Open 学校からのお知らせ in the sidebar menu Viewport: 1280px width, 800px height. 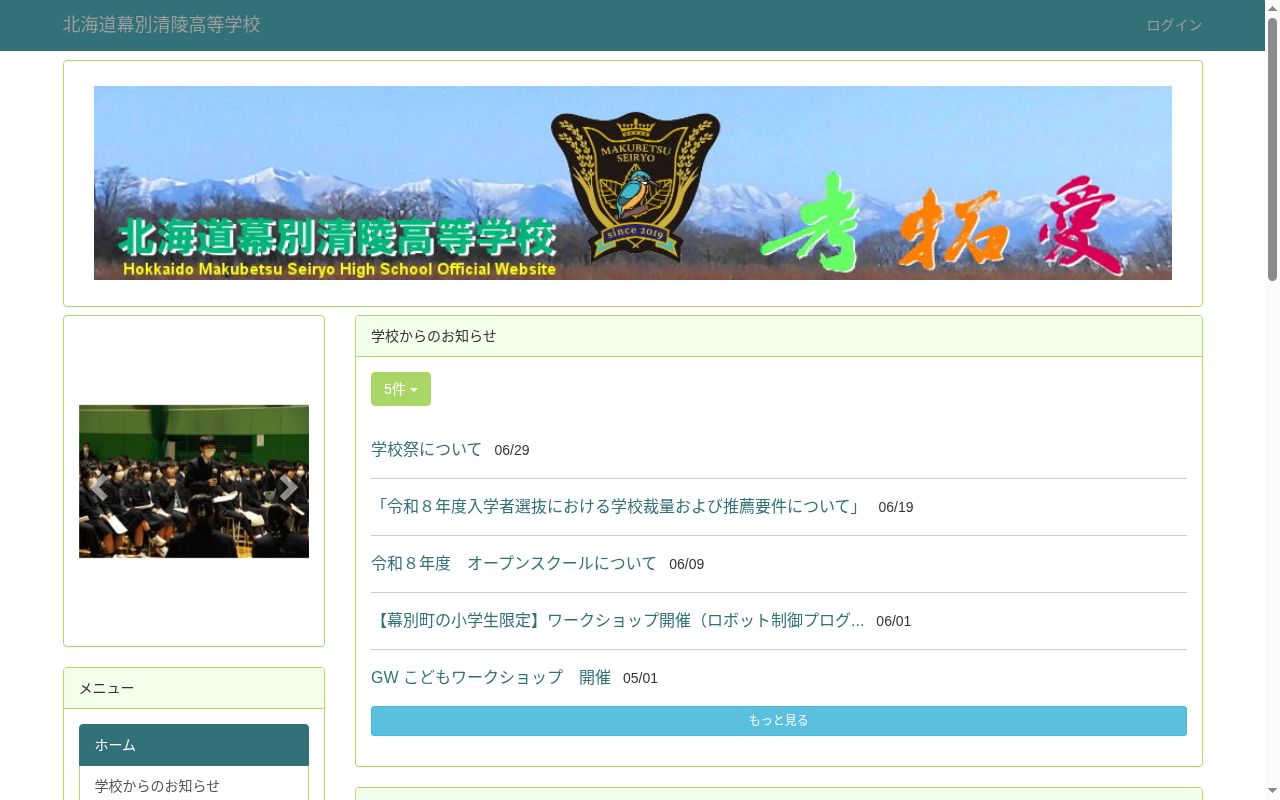(x=194, y=785)
